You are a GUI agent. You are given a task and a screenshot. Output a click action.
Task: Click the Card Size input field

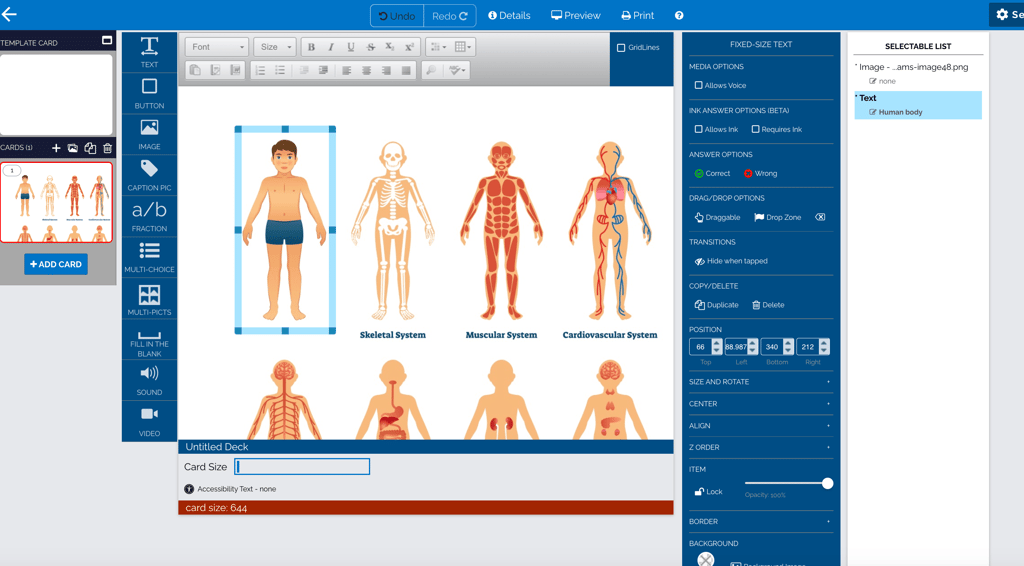coord(302,467)
